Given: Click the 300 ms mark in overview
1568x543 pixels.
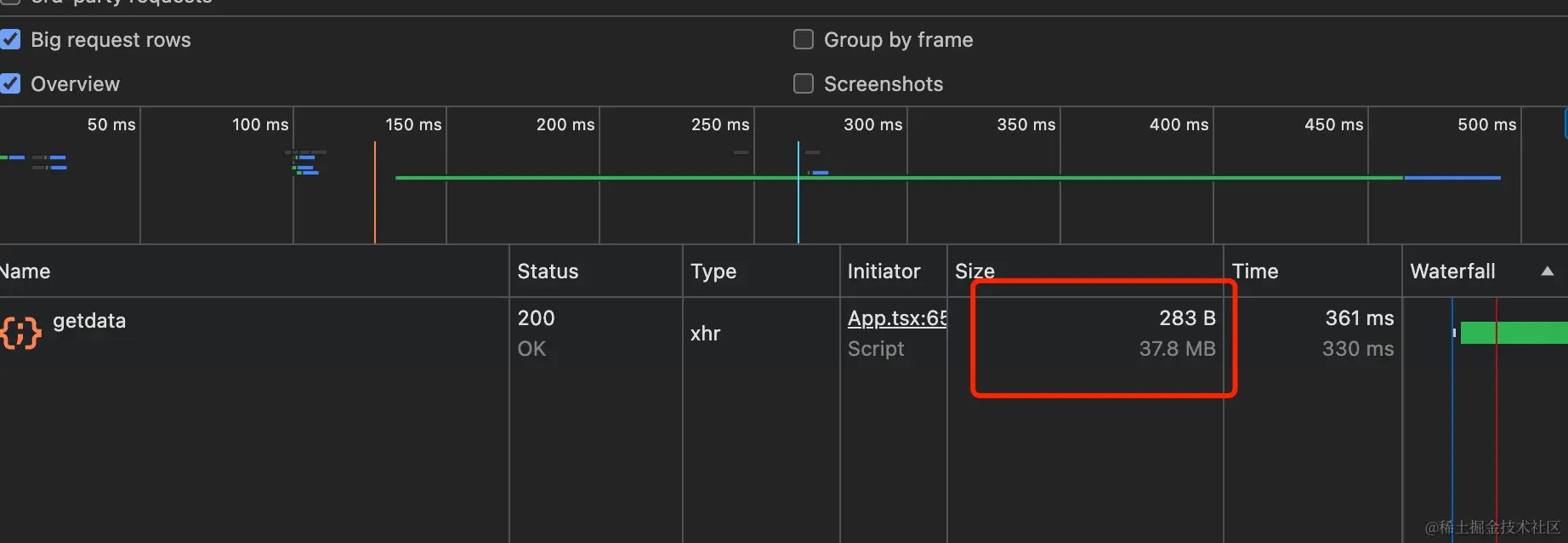Looking at the screenshot, I should (872, 125).
